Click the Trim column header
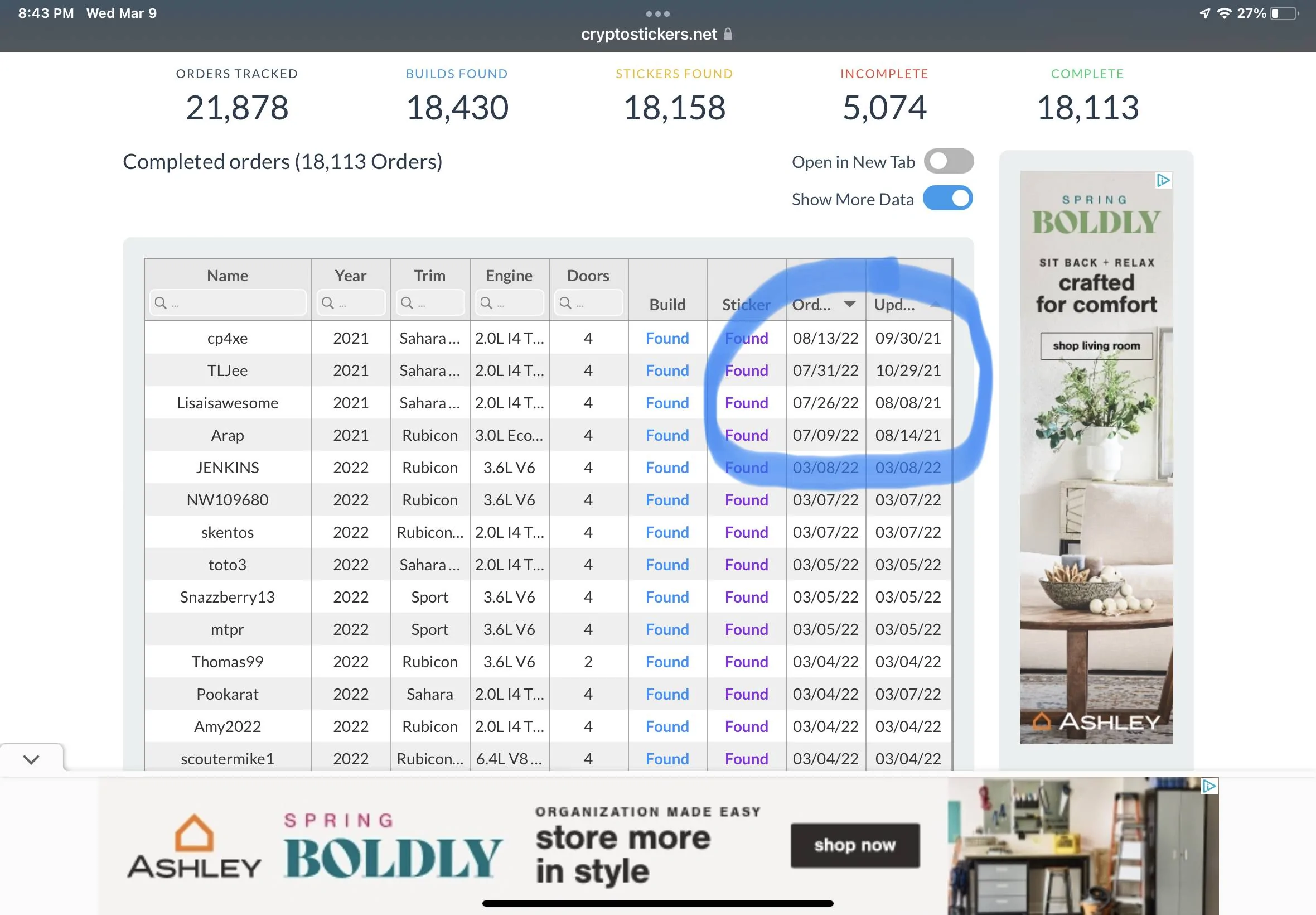Image resolution: width=1316 pixels, height=915 pixels. 430,276
